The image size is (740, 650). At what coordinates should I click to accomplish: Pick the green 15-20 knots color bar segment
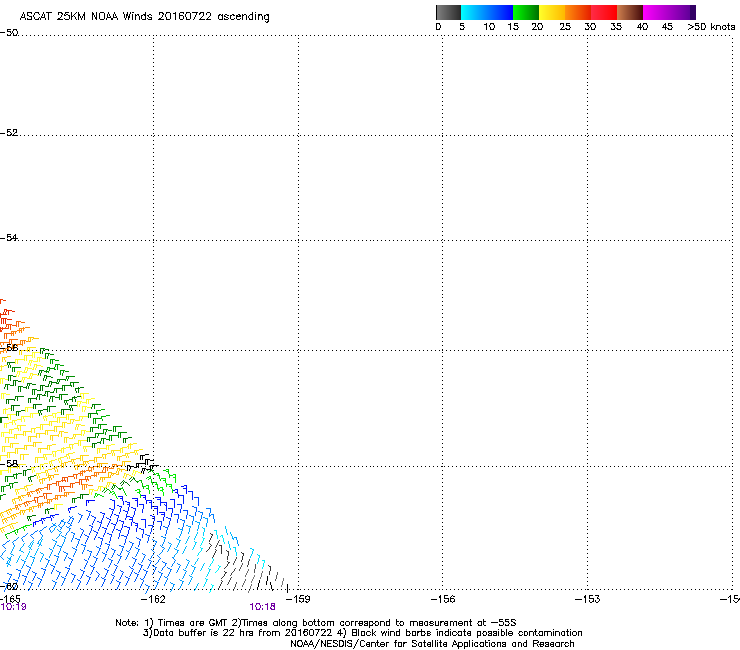526,12
